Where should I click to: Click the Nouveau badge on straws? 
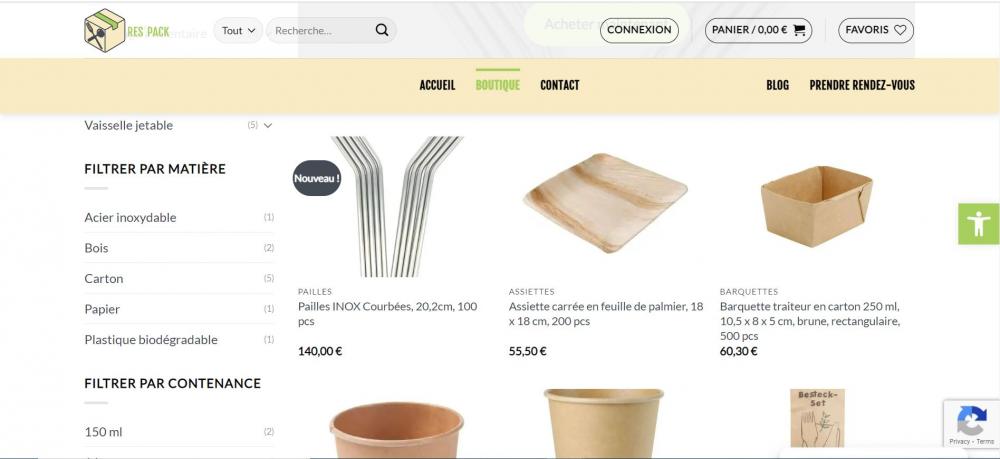317,178
